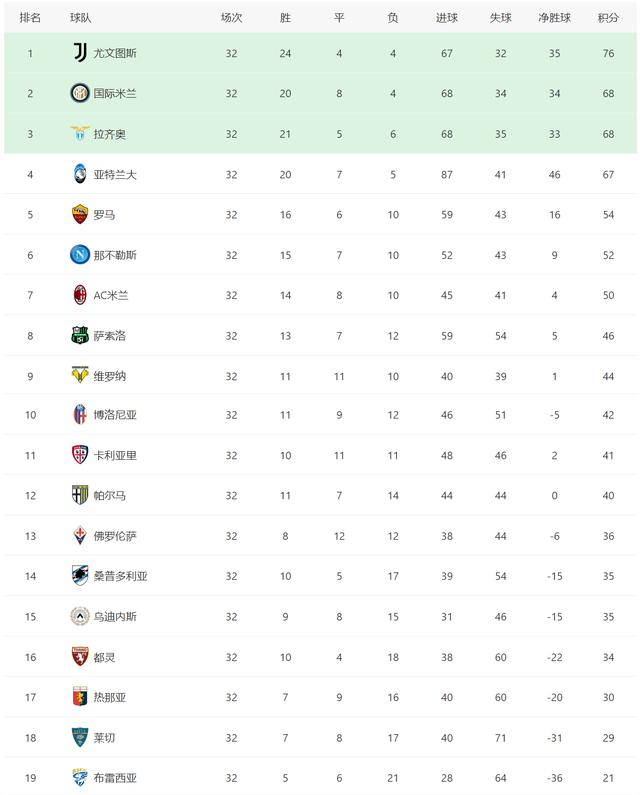Image resolution: width=640 pixels, height=795 pixels.
Task: Click the AC Milan club badge
Action: 80,295
